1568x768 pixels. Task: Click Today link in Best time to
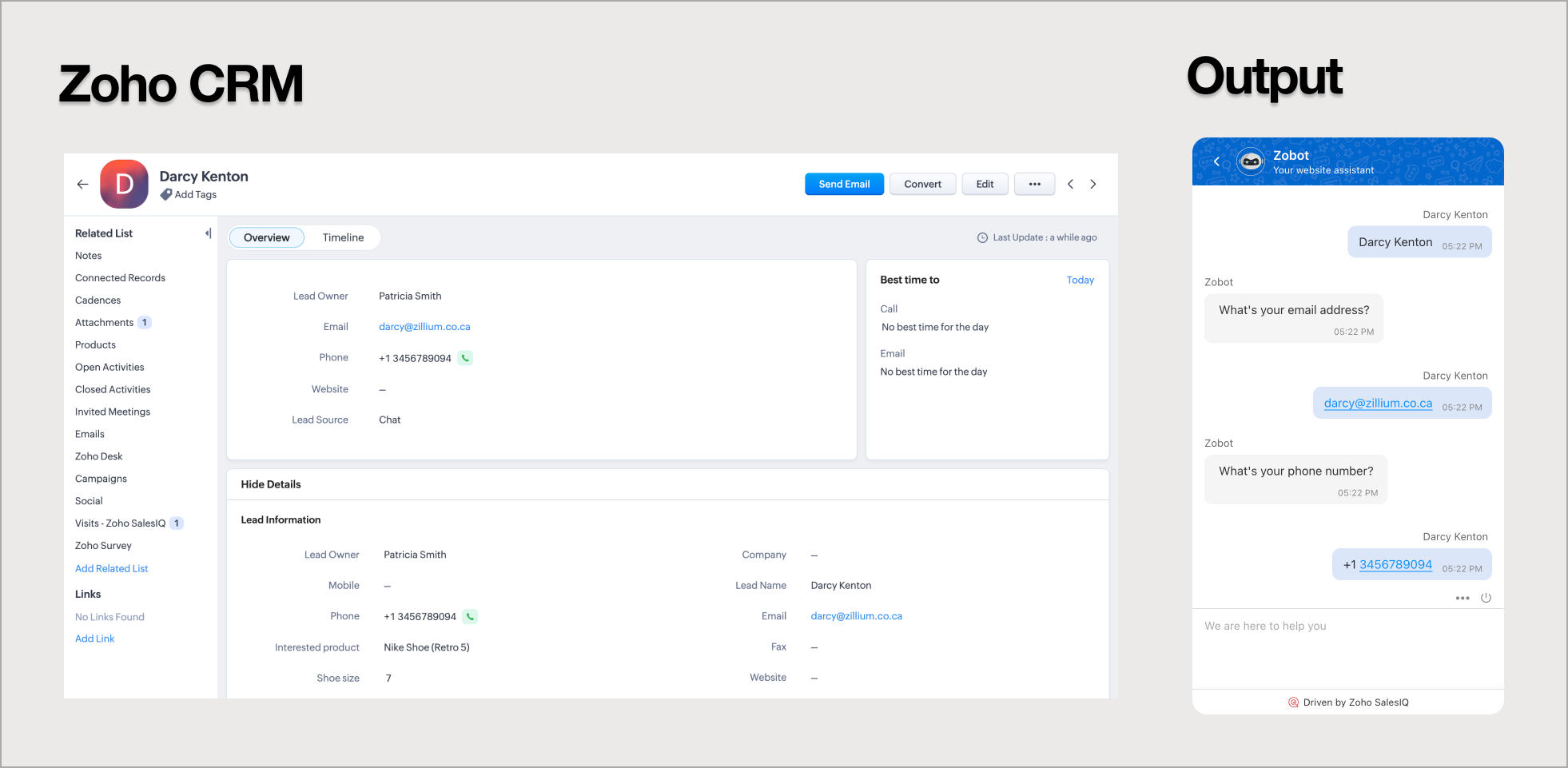[1080, 281]
